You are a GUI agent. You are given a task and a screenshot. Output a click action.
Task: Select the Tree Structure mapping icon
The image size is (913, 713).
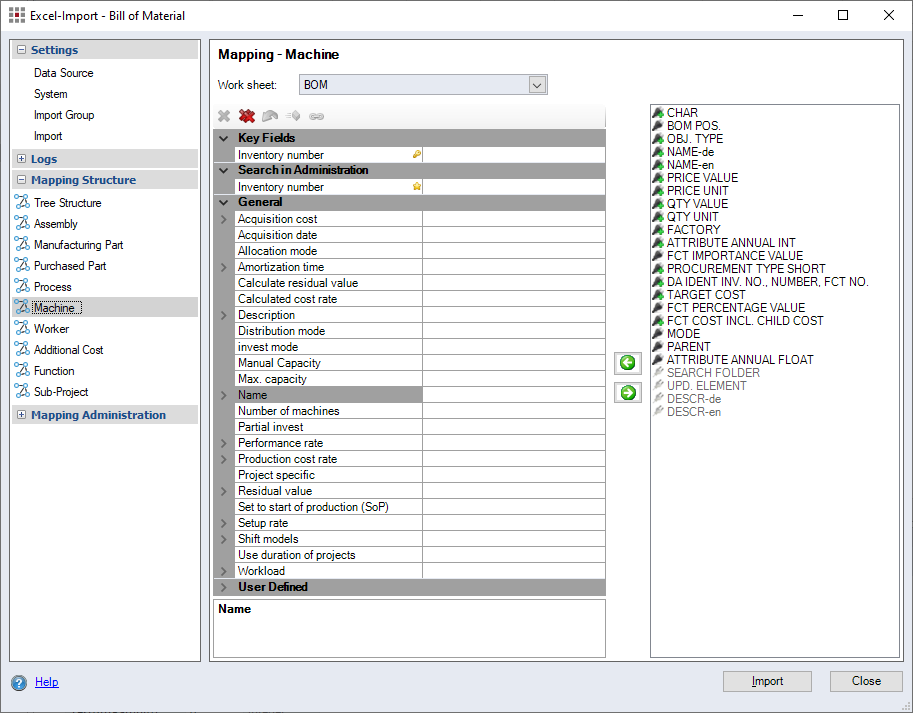22,203
